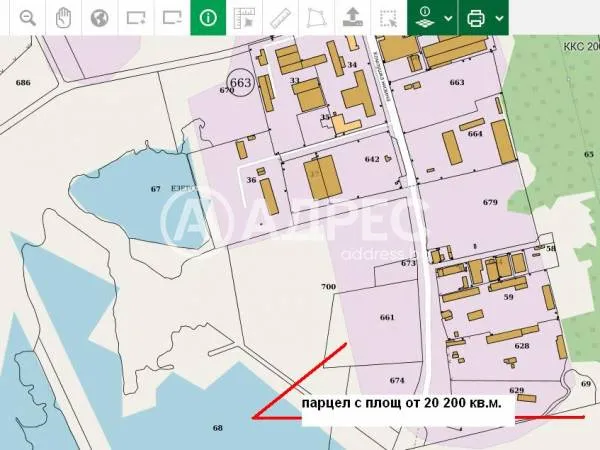Choose the rectangle selection tool
This screenshot has width=600, height=450.
[387, 18]
